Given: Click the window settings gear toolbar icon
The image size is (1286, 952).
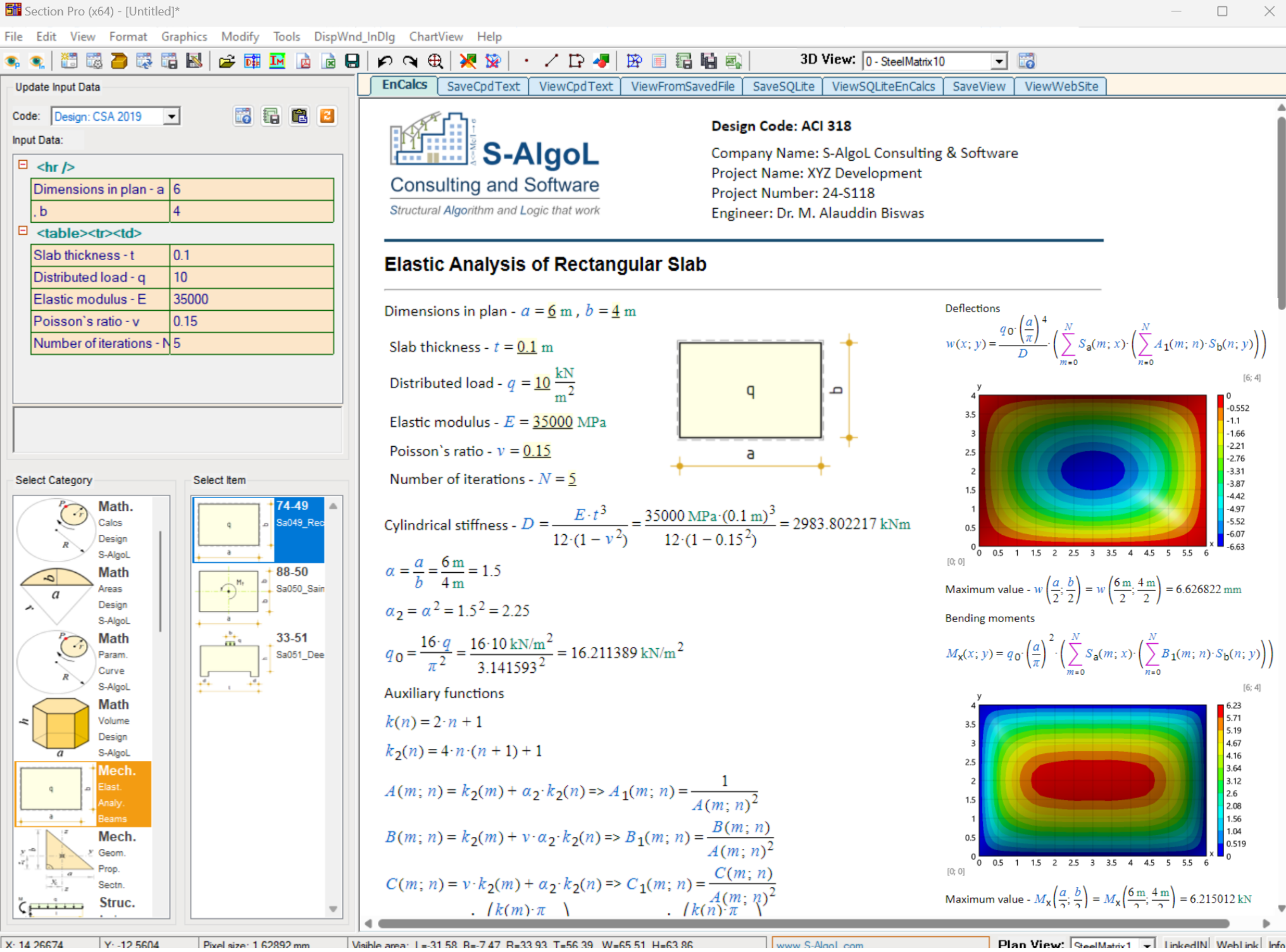Looking at the screenshot, I should (x=94, y=61).
